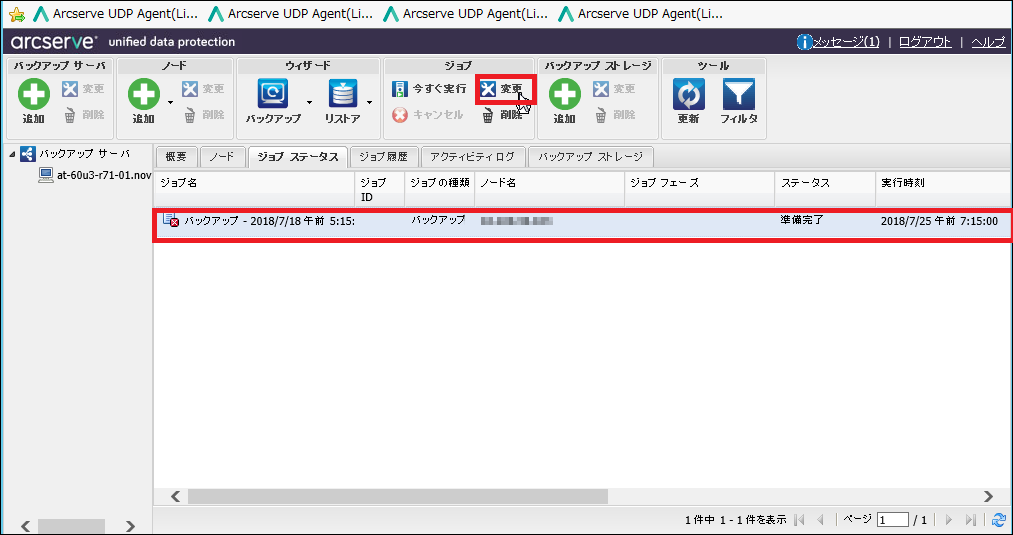This screenshot has width=1013, height=535.
Task: Click the paging bar refresh icon
Action: [x=999, y=519]
